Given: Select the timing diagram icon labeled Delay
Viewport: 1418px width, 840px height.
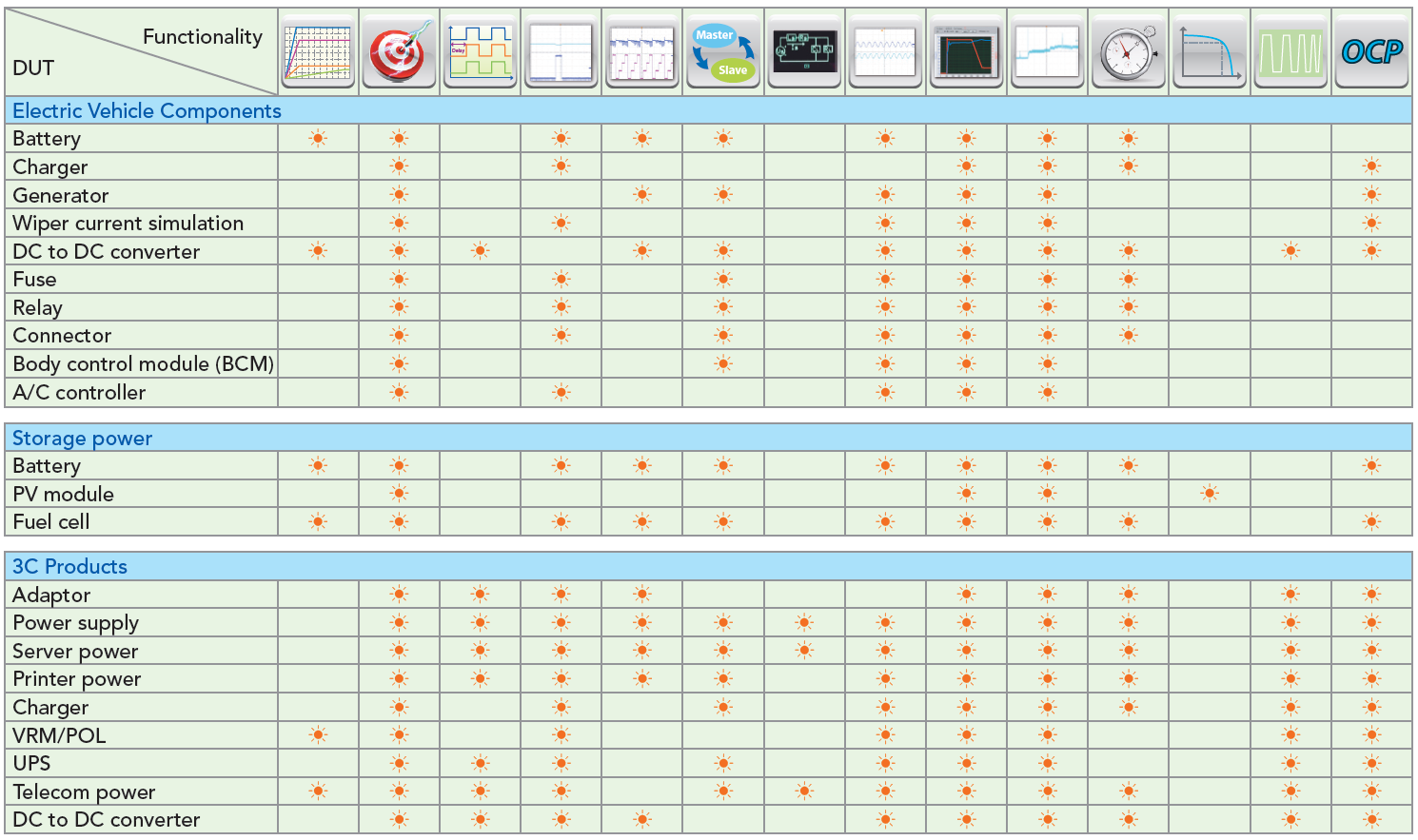Looking at the screenshot, I should [x=480, y=52].
